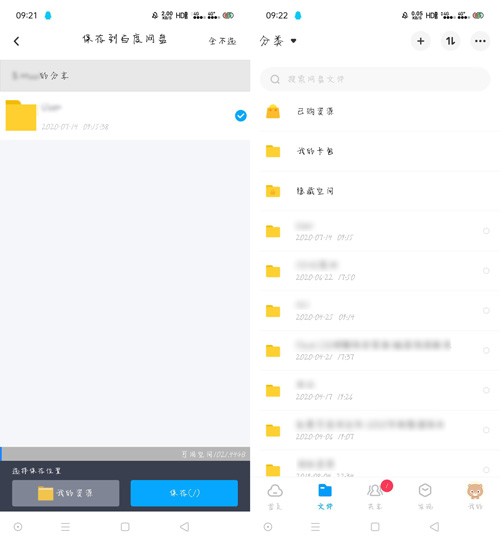Screen dimensions: 500x542
Task: Click the search magnifier icon
Action: (275, 80)
